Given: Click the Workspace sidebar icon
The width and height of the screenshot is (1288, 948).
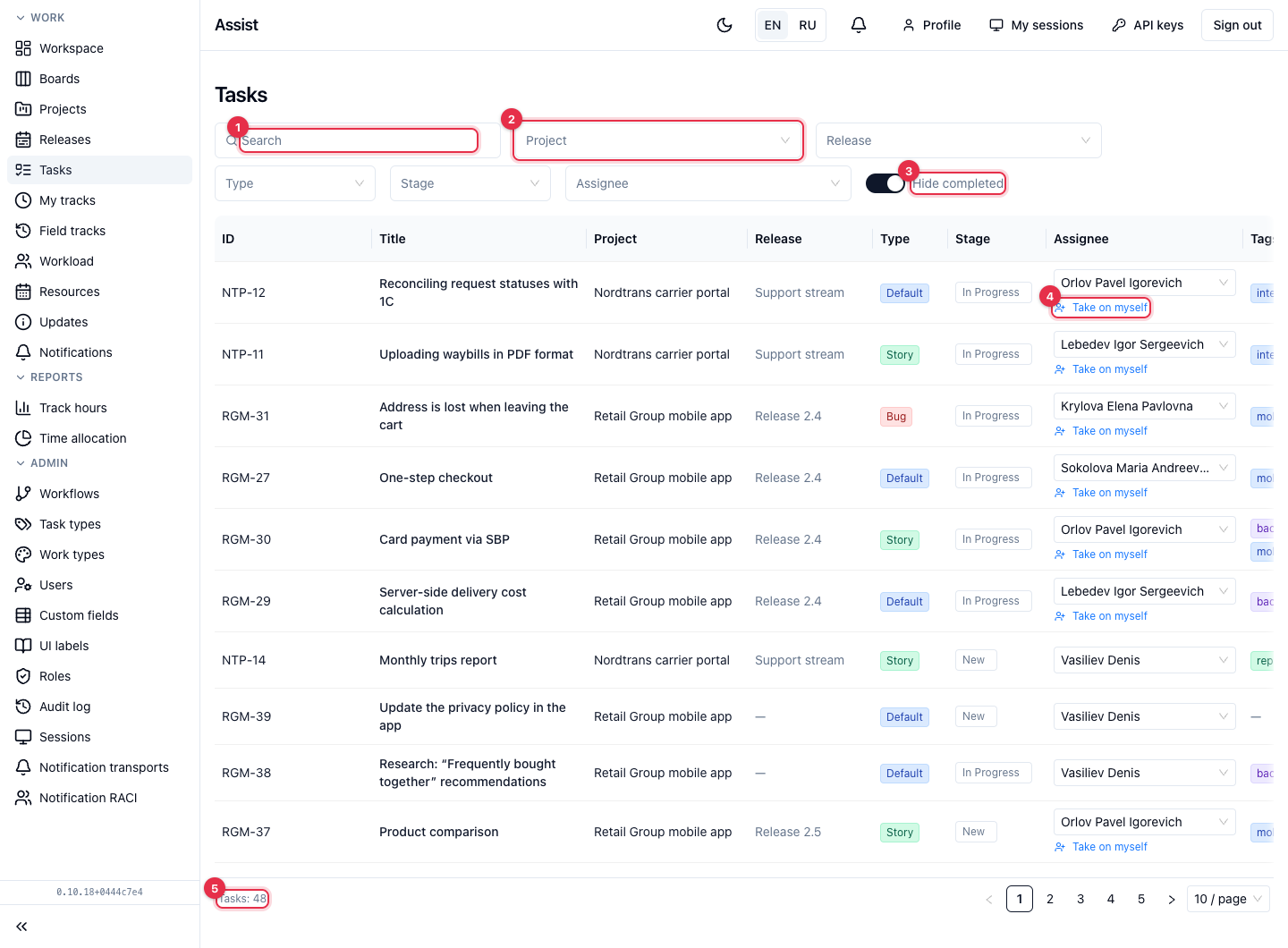Looking at the screenshot, I should (23, 48).
